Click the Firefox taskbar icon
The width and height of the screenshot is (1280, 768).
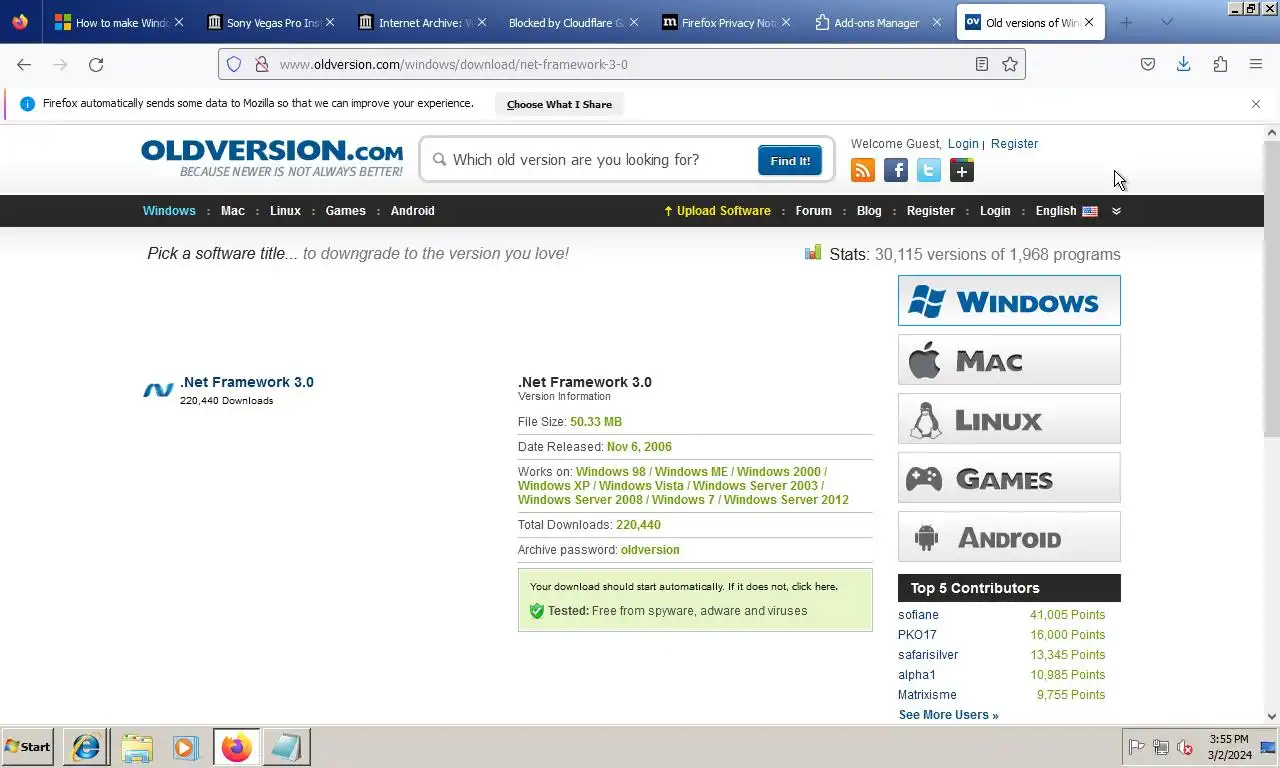tap(237, 747)
